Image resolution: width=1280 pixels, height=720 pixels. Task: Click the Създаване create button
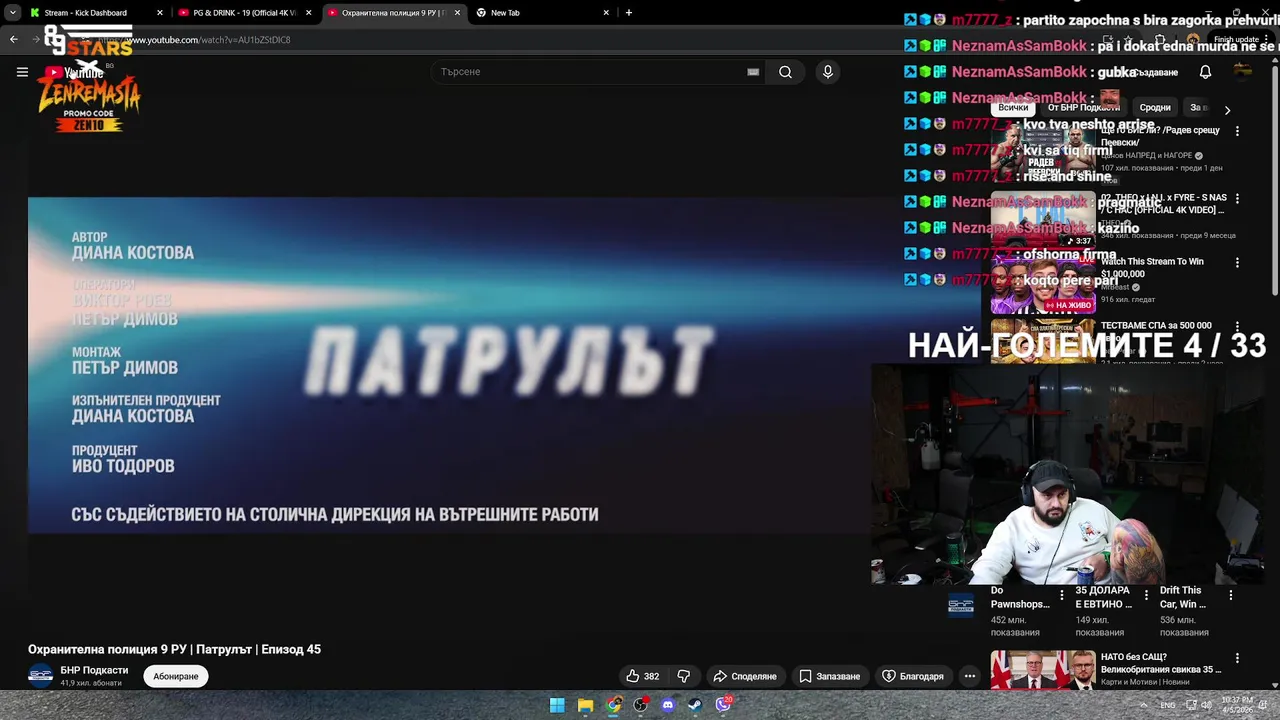point(1150,72)
